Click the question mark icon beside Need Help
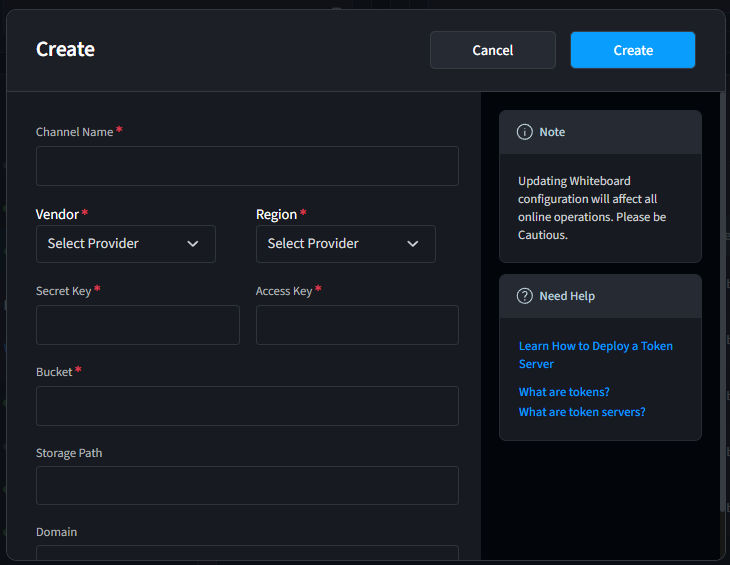The image size is (730, 565). tap(524, 296)
